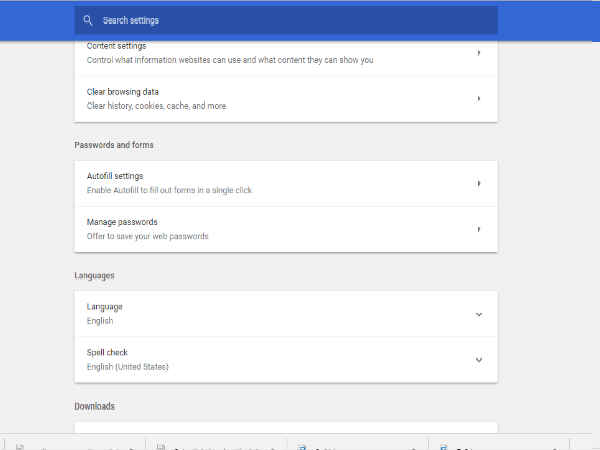Click the Clear browsing data title
The height and width of the screenshot is (450, 600).
tap(122, 92)
